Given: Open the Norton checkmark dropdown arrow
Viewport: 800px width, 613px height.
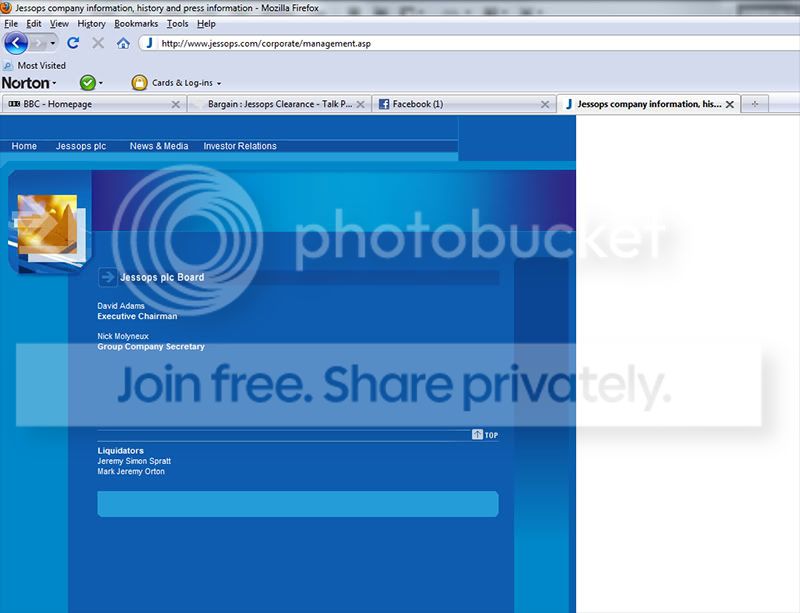Looking at the screenshot, I should 101,84.
